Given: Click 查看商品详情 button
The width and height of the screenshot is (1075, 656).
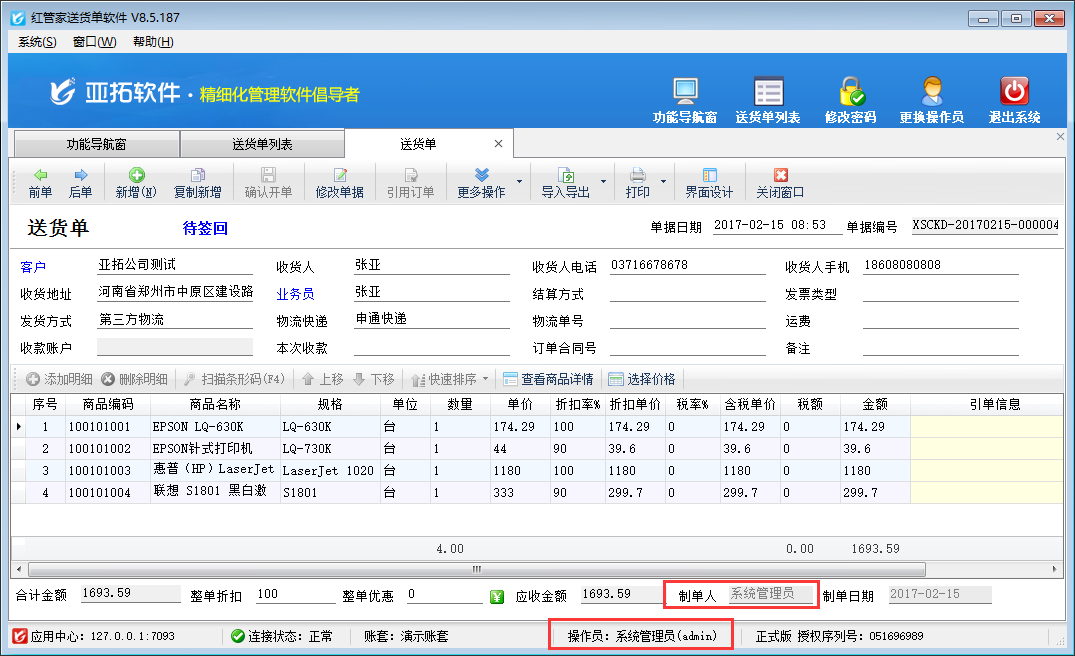Looking at the screenshot, I should coord(548,380).
